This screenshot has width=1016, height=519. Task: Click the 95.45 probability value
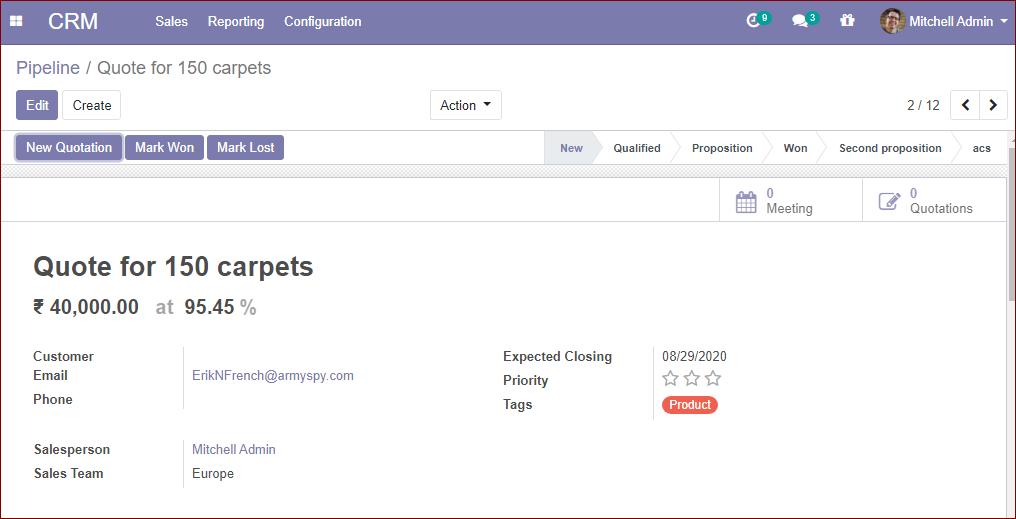point(209,307)
